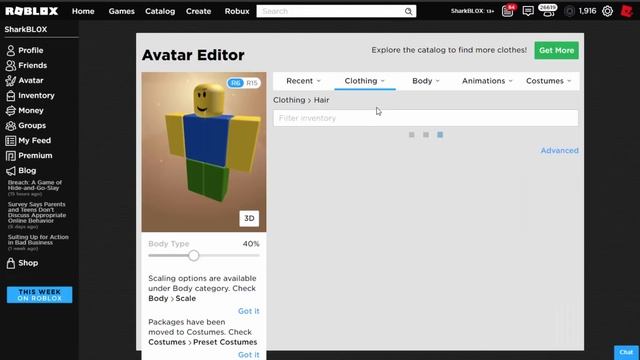This screenshot has width=640, height=360.
Task: Open blog post Suiting Up for Action
Action: click(38, 240)
